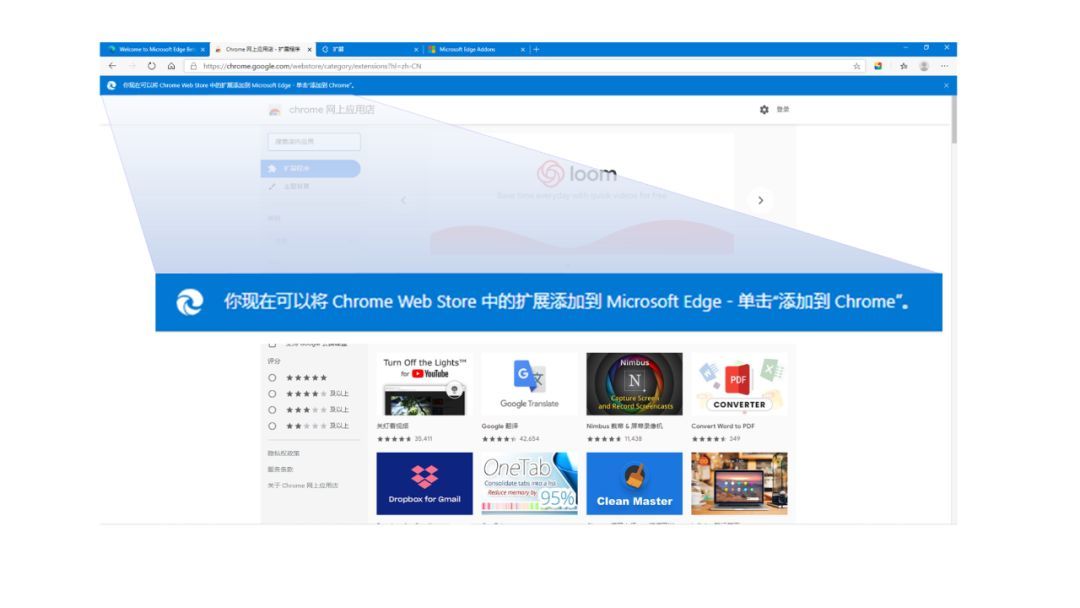Viewport: 1080px width, 608px height.
Task: Switch to the Microsoft Edge Addons tab
Action: click(x=476, y=50)
